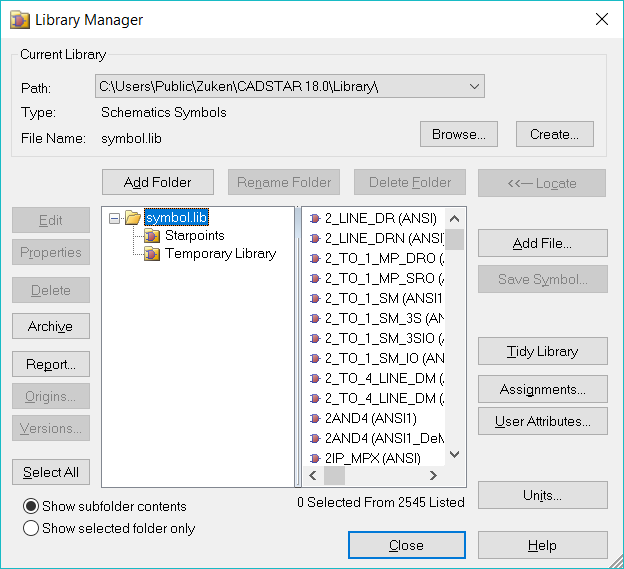
Task: Select the 2_TO_1_SM_3S symbol entry
Action: click(384, 318)
